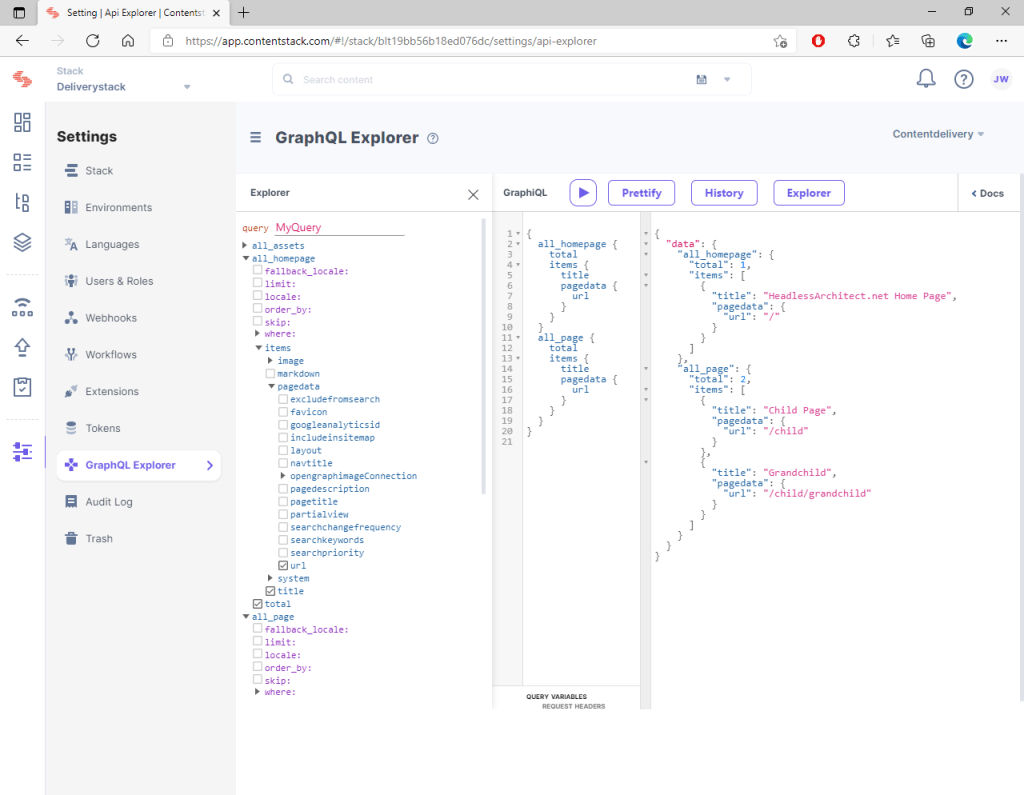Screen dimensions: 1024x795
Task: Click the Prettify button
Action: [641, 193]
